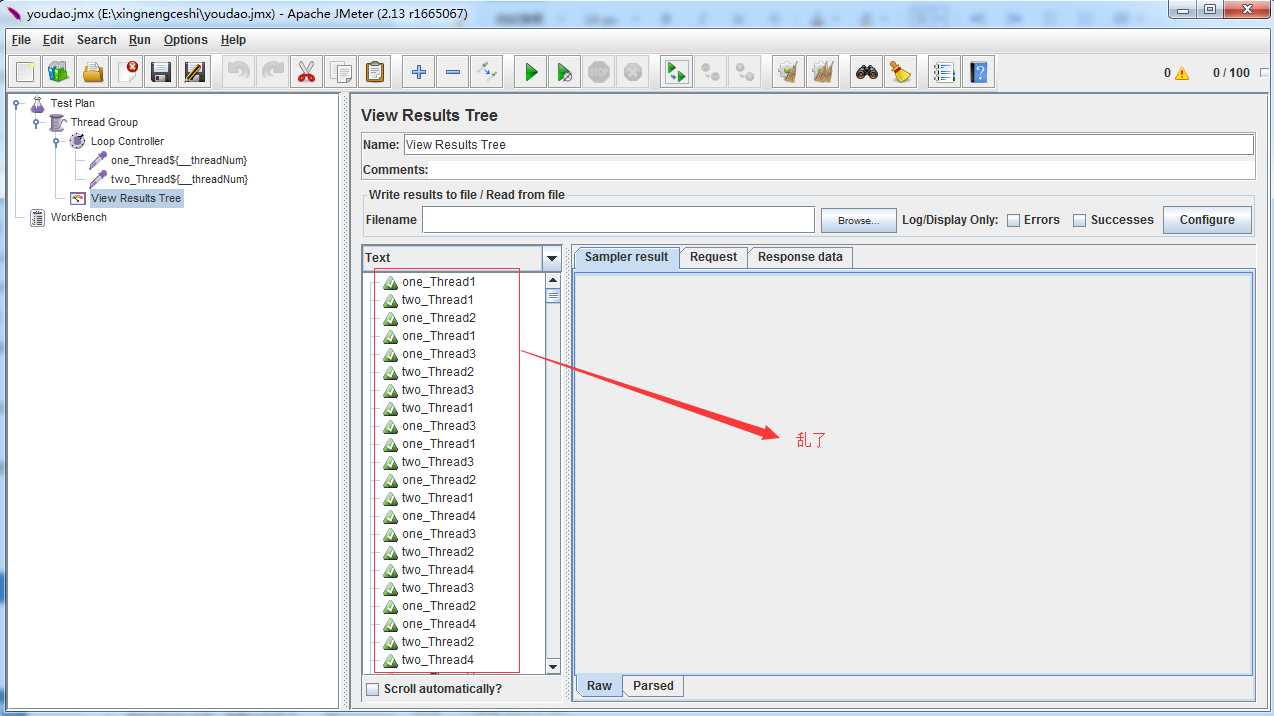Switch to Response data tab
The height and width of the screenshot is (716, 1274).
coord(800,257)
